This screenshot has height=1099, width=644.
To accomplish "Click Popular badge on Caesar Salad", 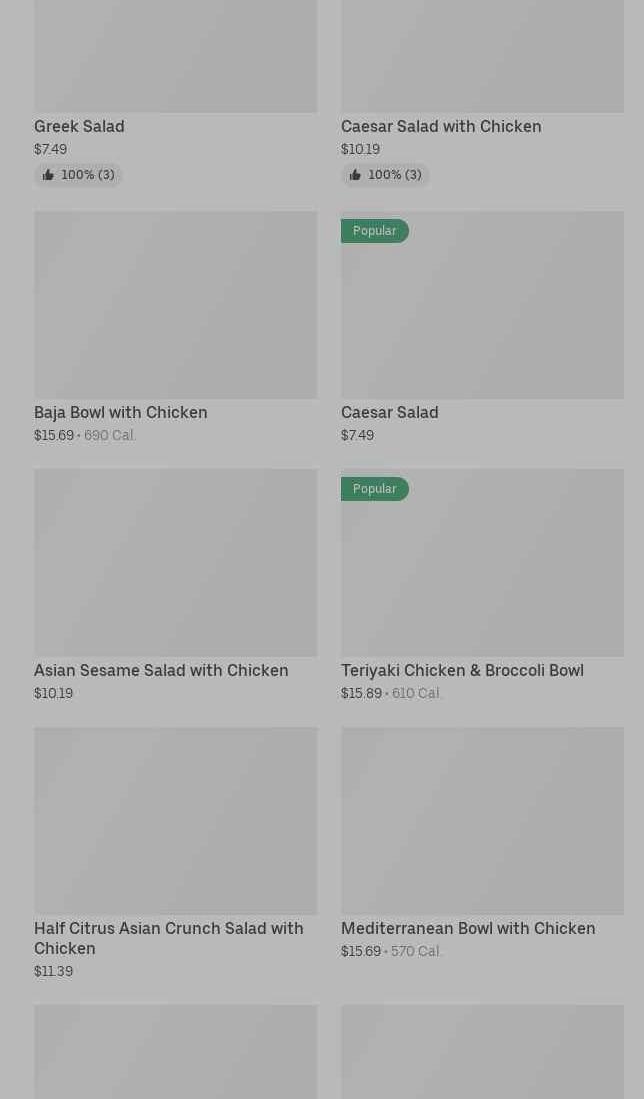I will 375,231.
